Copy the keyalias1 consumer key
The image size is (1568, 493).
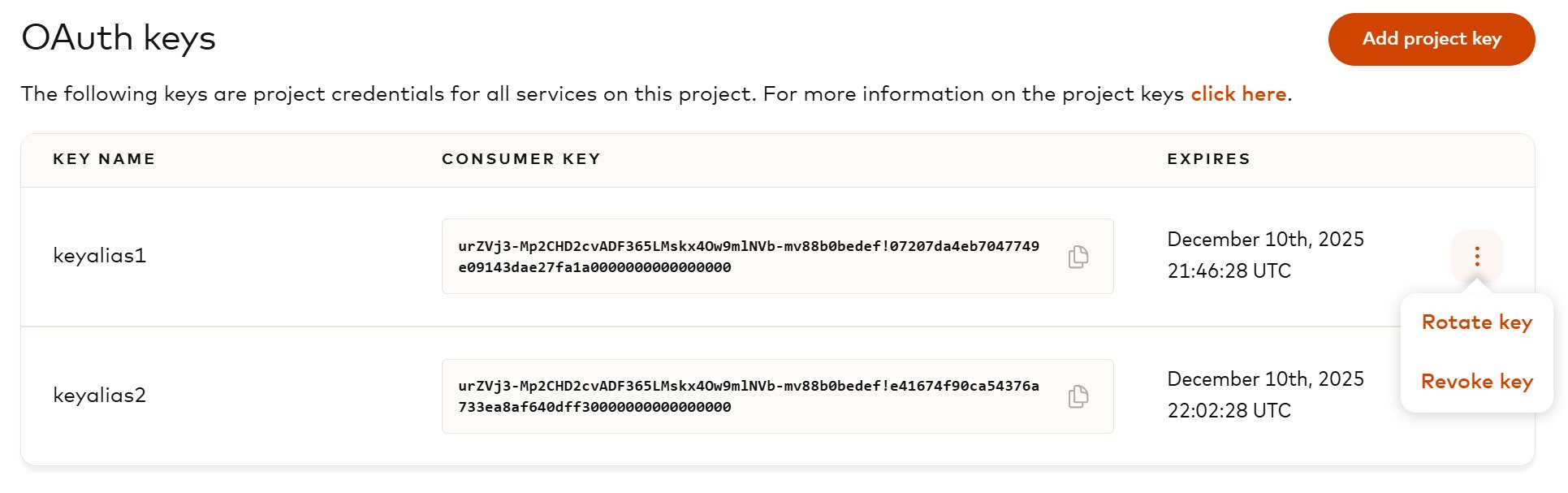click(1078, 257)
